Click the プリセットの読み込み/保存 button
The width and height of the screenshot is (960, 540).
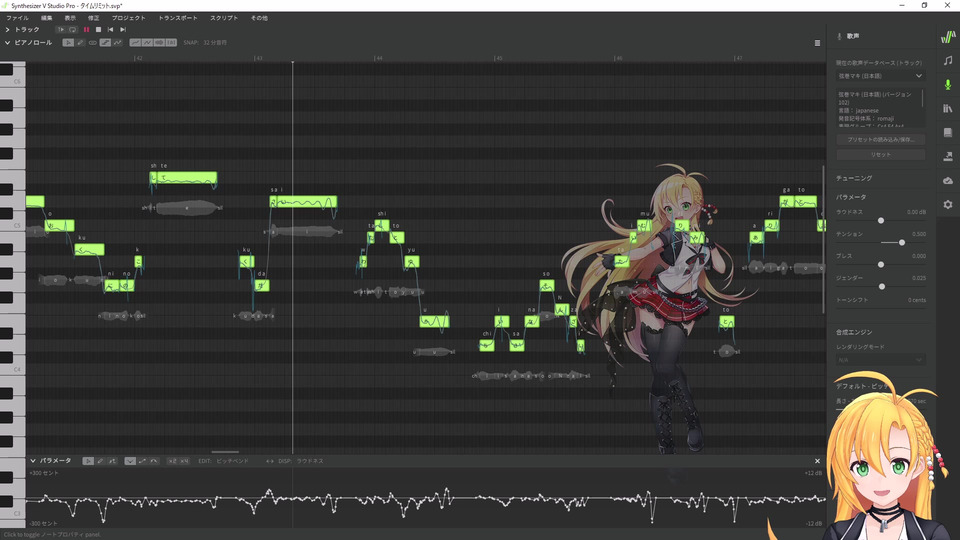pos(880,140)
